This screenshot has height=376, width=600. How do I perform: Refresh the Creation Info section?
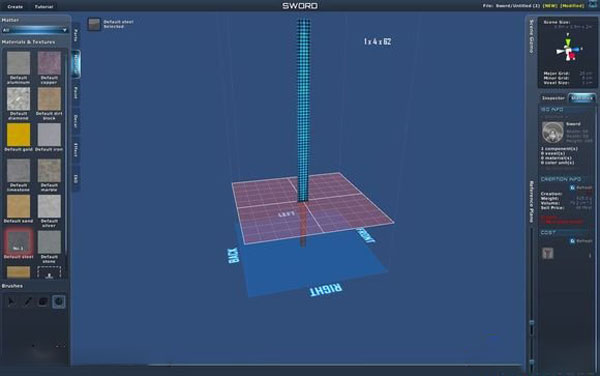pyautogui.click(x=581, y=188)
